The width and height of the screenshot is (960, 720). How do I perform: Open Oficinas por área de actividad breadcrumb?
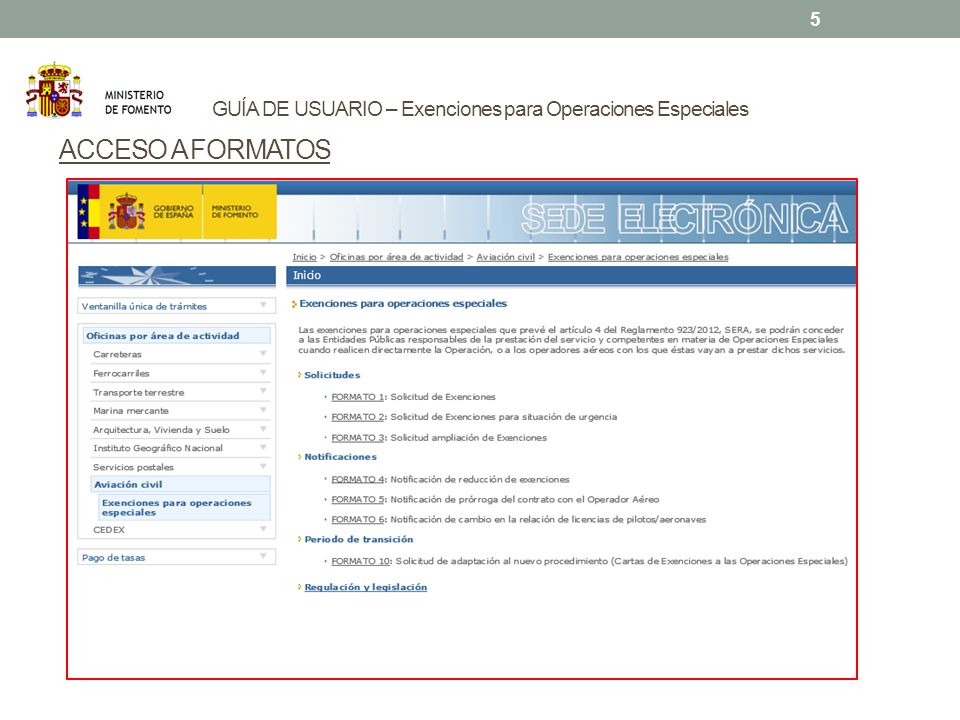click(397, 257)
